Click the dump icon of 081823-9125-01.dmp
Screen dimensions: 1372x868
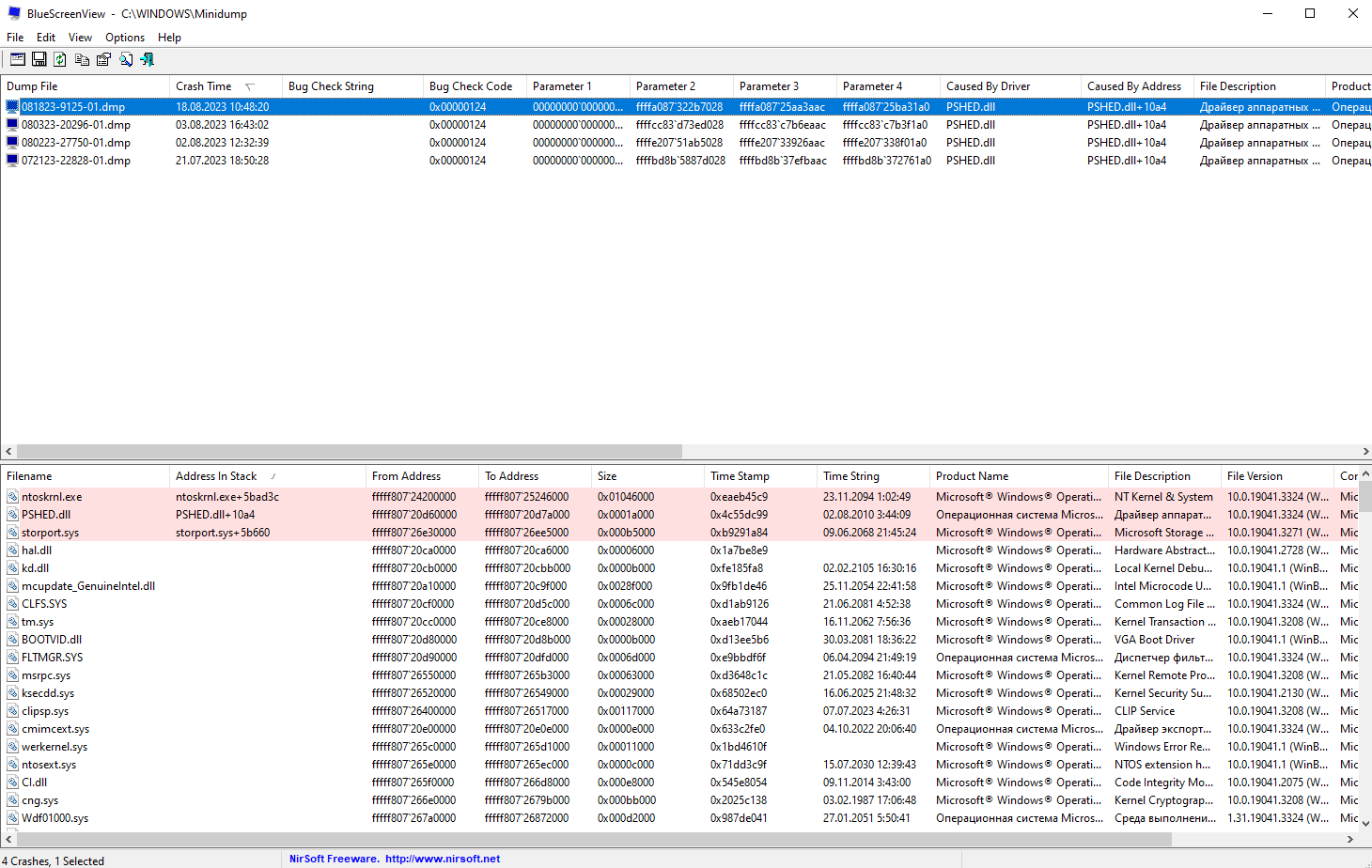[x=12, y=107]
